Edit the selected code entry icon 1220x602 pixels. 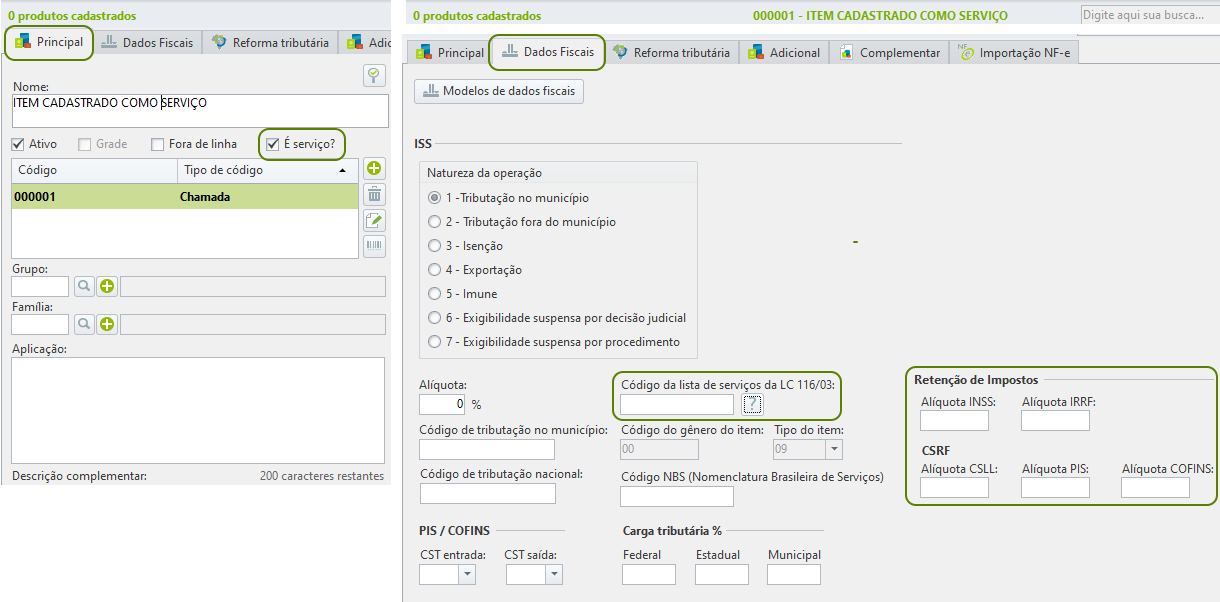(x=375, y=221)
